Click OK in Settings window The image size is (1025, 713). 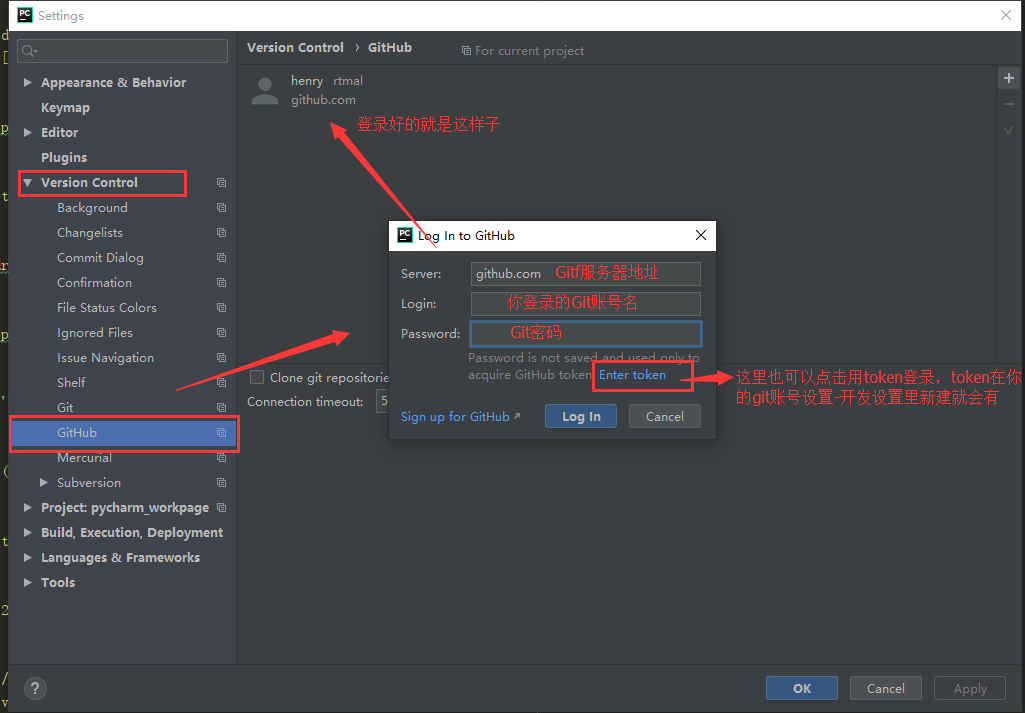click(x=802, y=688)
